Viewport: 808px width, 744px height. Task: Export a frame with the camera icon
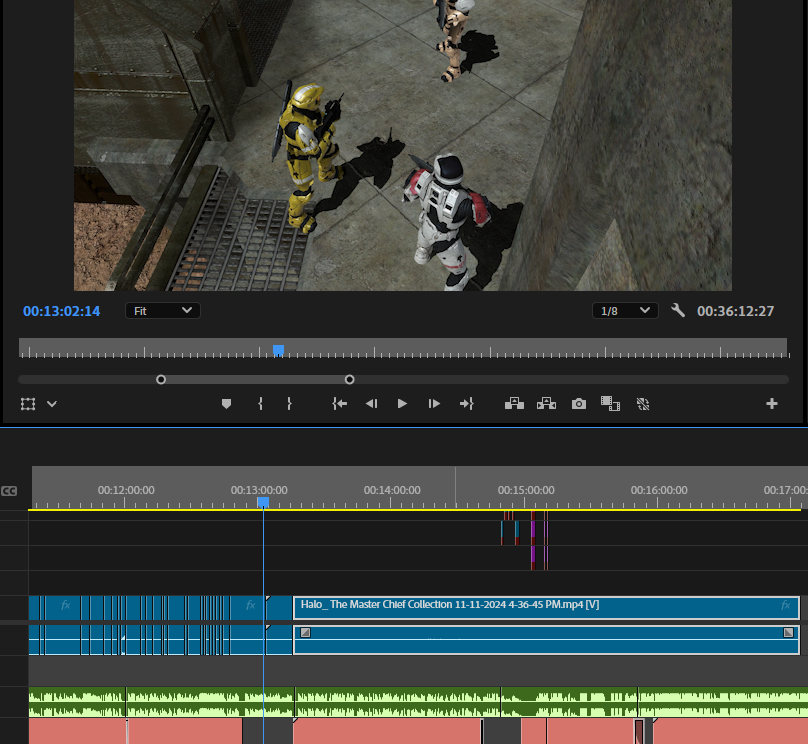click(x=579, y=404)
